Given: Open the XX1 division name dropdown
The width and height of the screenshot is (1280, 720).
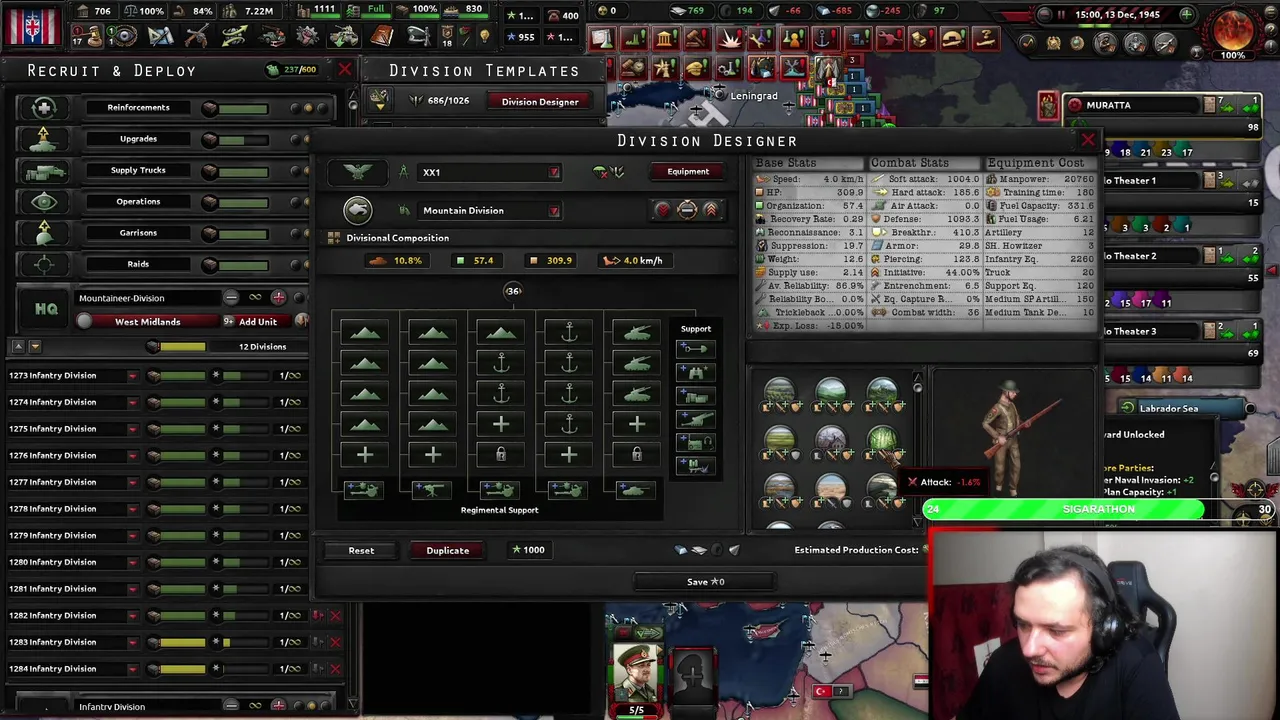Looking at the screenshot, I should [554, 172].
